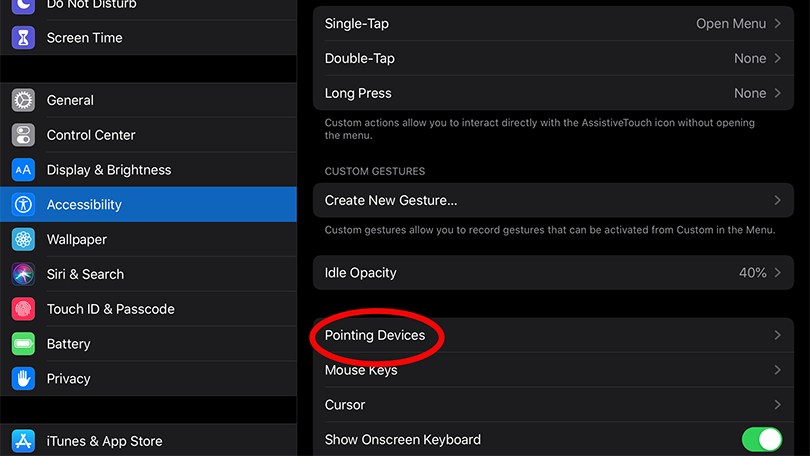Toggle Show Onscreen Keyboard switch

(x=762, y=439)
